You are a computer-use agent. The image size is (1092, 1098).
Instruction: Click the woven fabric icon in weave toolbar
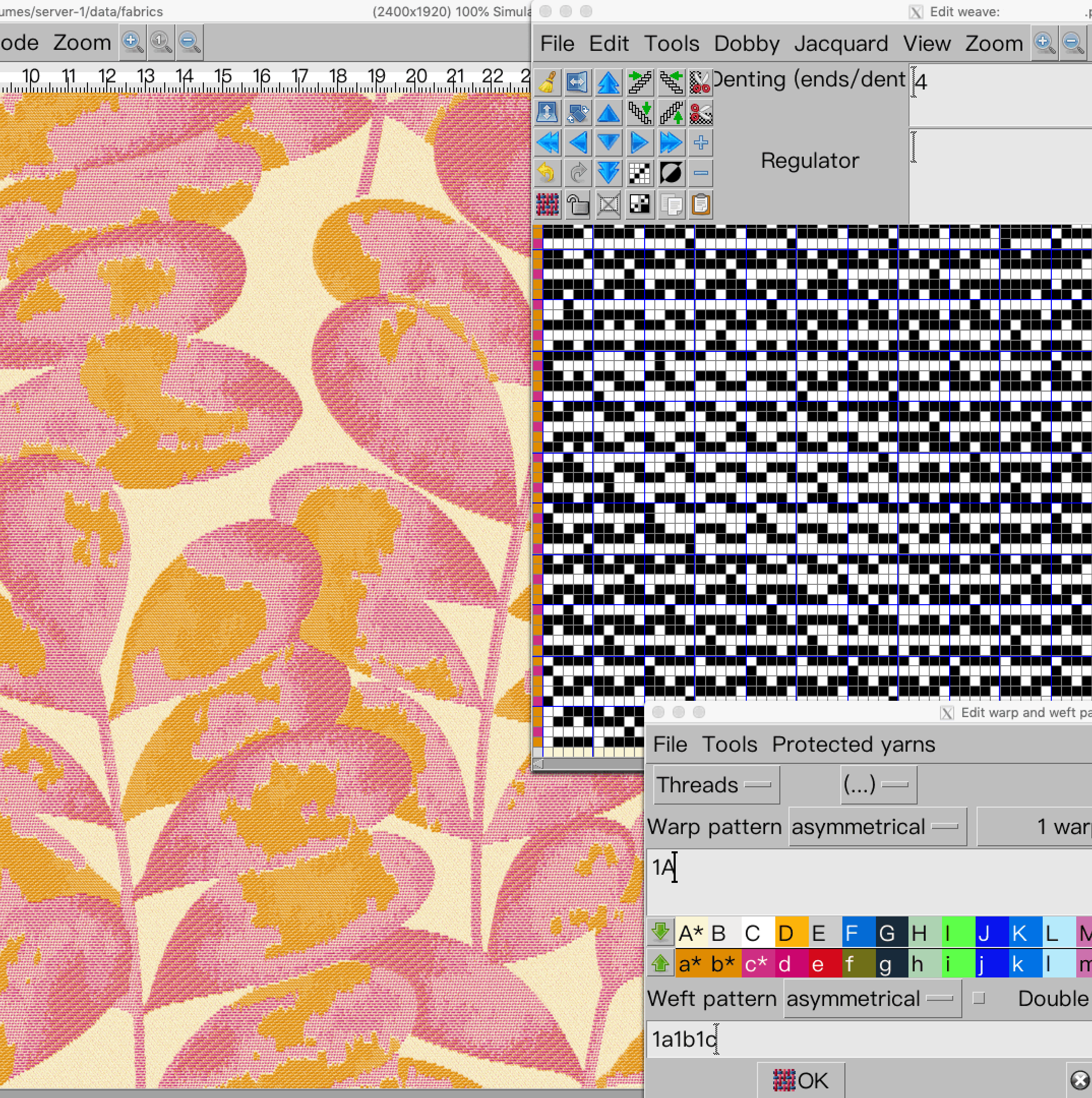pos(547,204)
